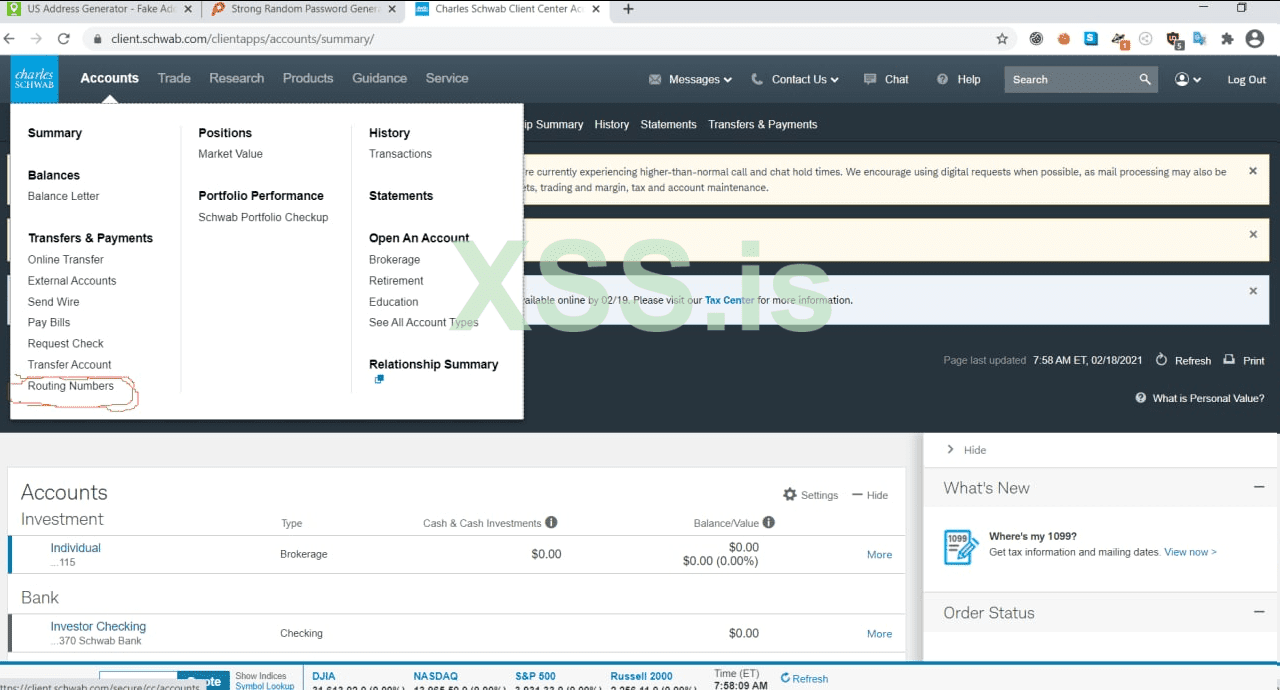Click the Help question mark link
Image resolution: width=1280 pixels, height=690 pixels.
[958, 79]
